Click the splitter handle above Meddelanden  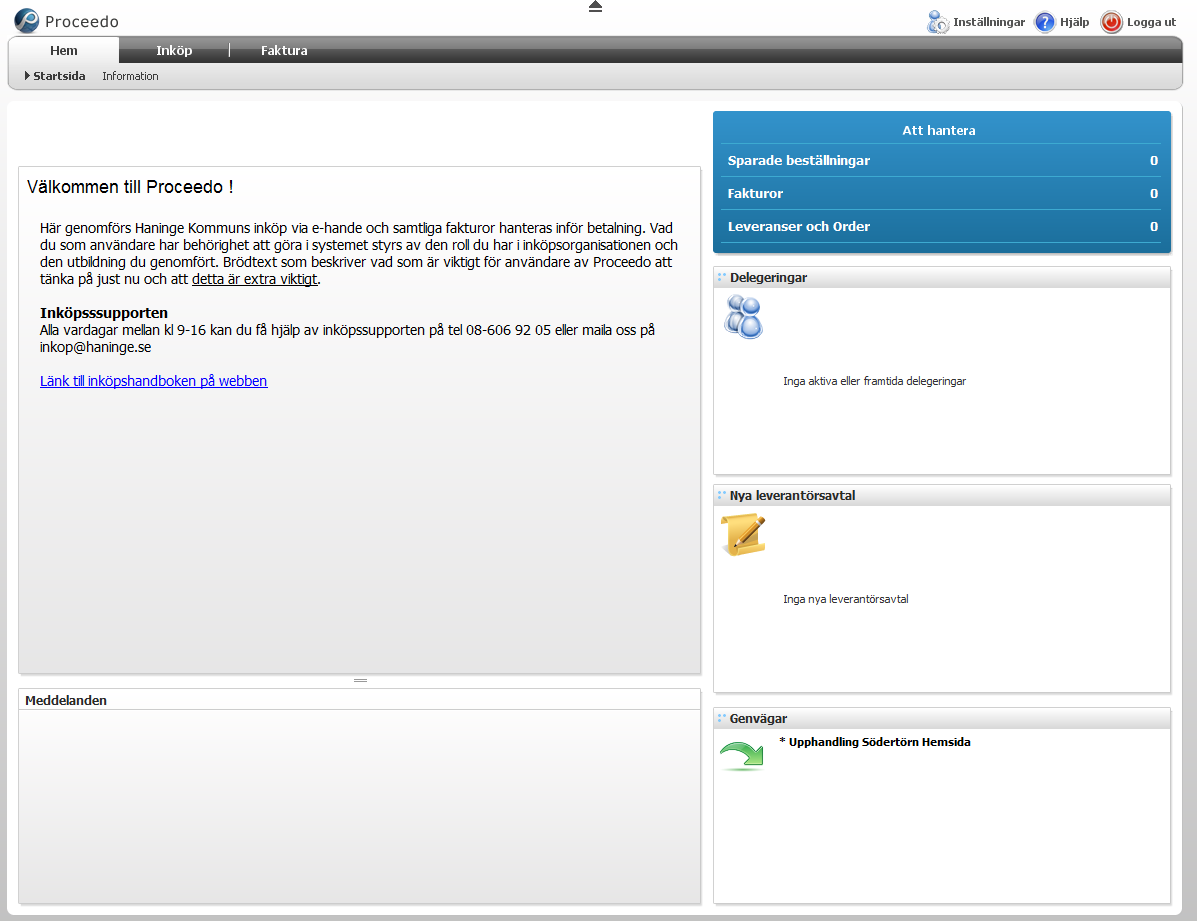click(x=360, y=680)
